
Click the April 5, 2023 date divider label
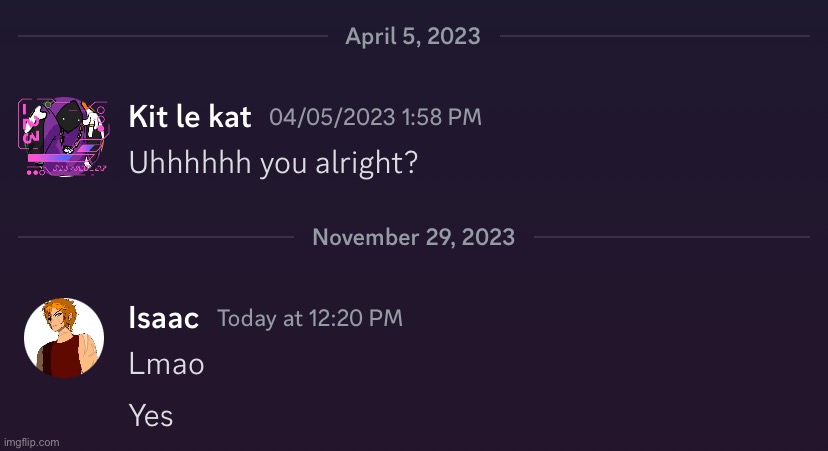click(x=413, y=37)
